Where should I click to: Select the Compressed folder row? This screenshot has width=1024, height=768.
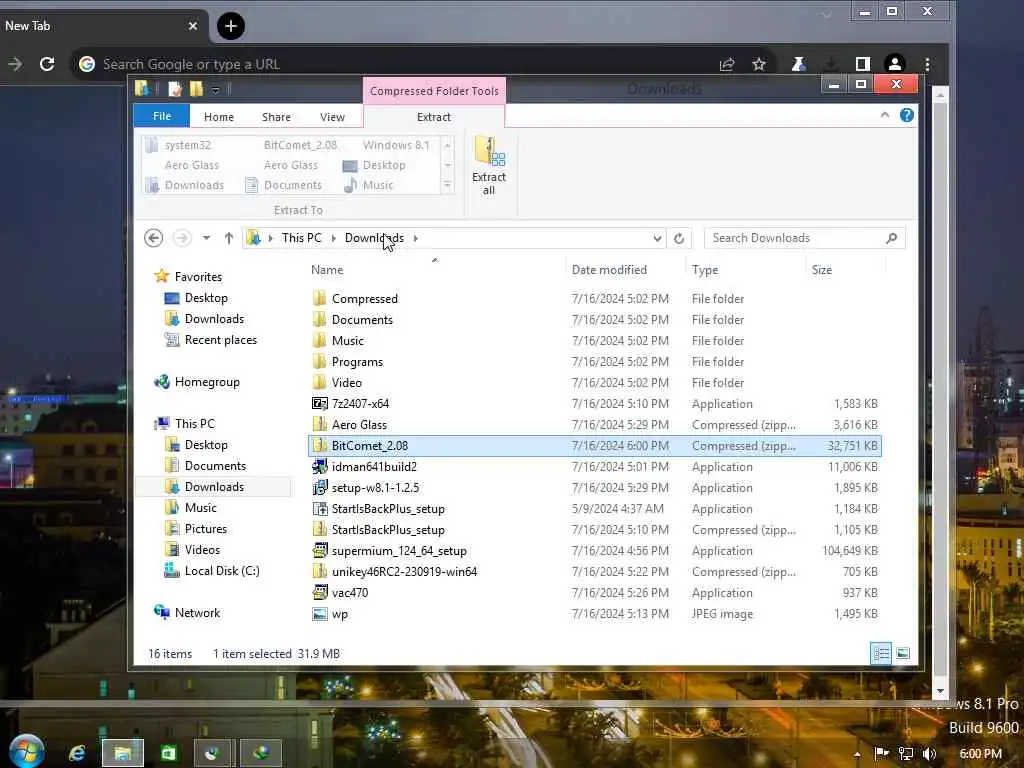(594, 298)
